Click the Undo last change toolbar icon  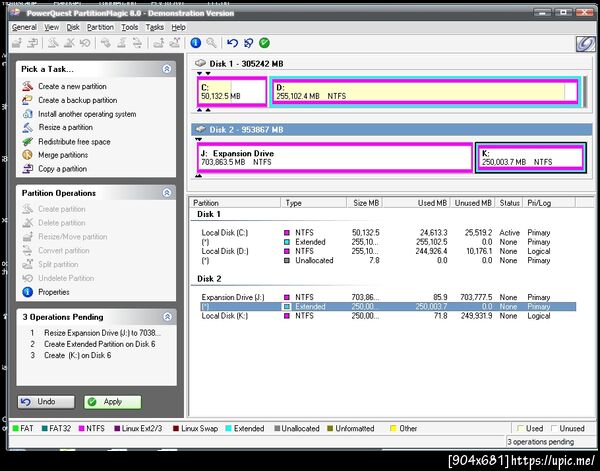(x=232, y=43)
